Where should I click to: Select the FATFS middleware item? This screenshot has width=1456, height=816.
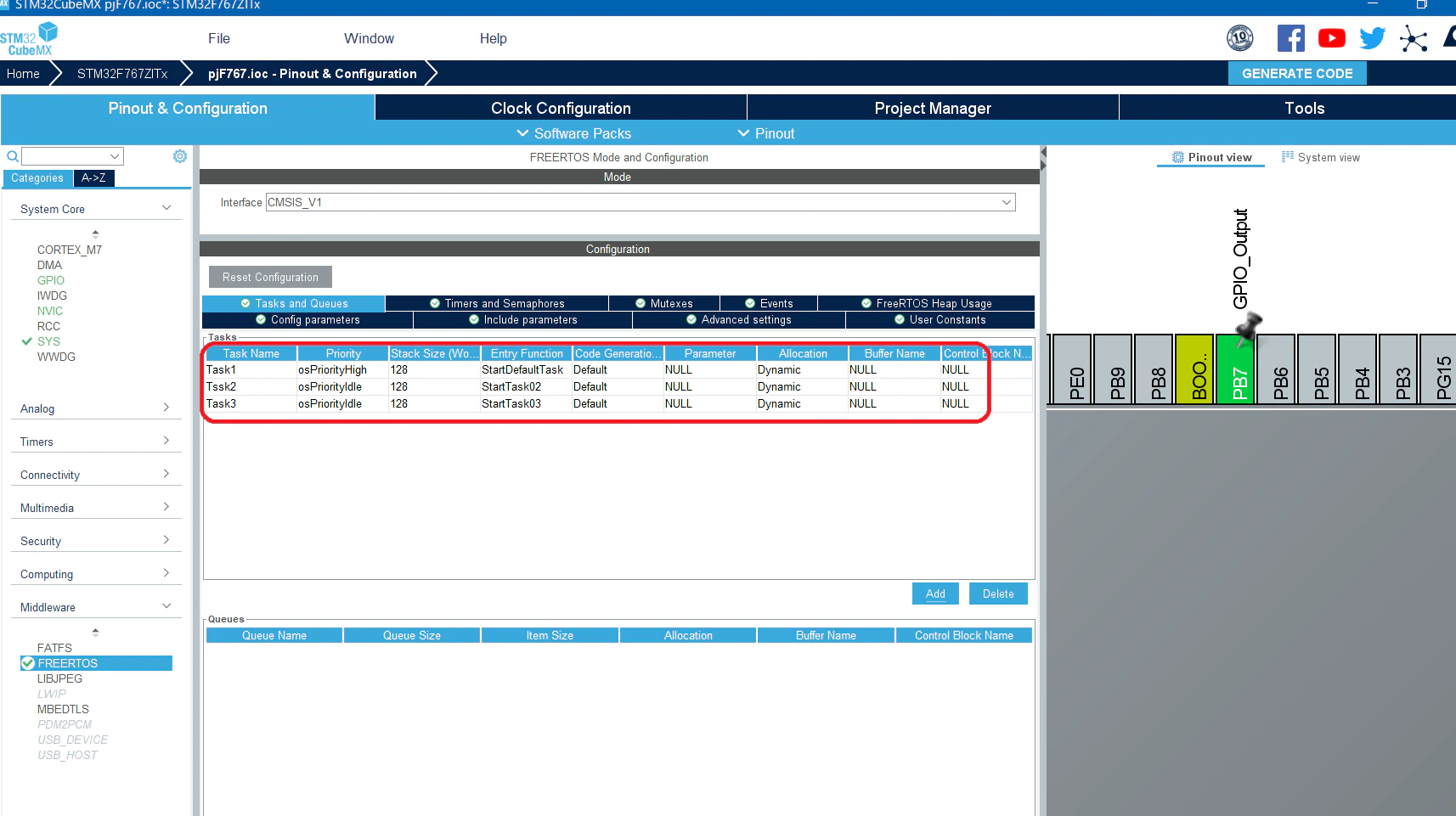click(54, 648)
